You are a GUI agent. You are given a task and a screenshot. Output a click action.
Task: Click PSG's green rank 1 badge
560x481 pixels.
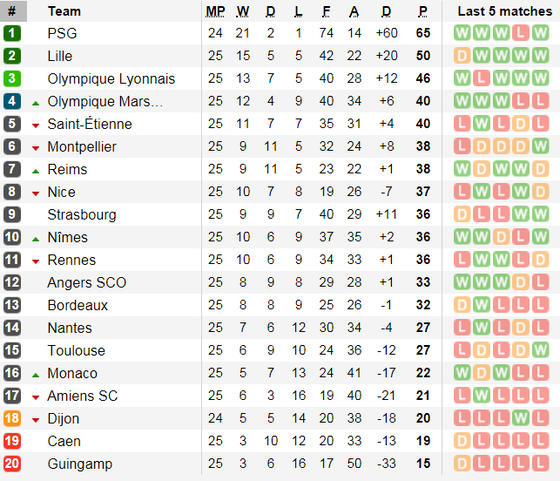point(12,33)
